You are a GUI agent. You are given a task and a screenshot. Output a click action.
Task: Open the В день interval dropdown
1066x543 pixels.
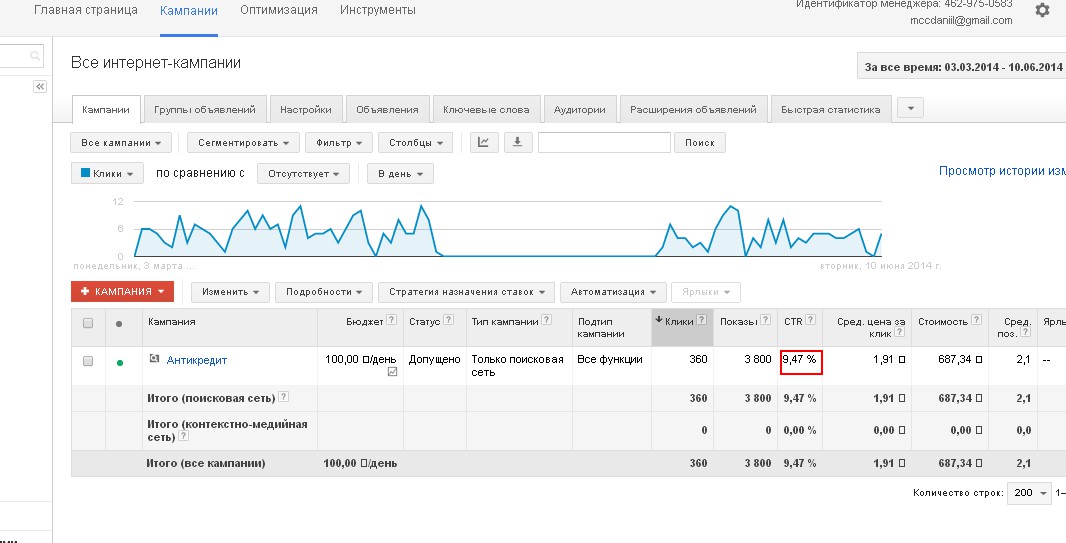tap(400, 173)
